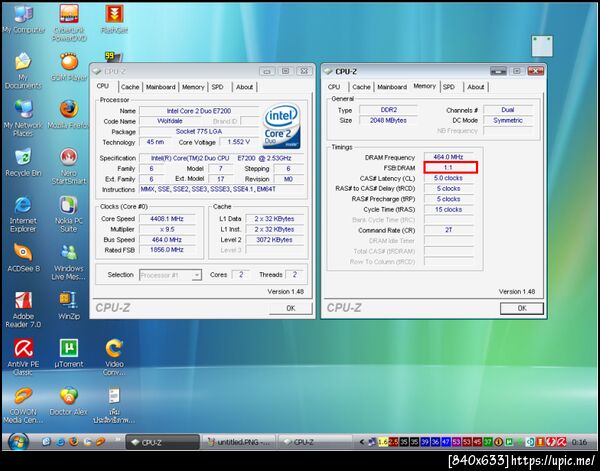Image resolution: width=600 pixels, height=471 pixels.
Task: Click the red AntiVir umbrella tray icon
Action: pos(561,442)
